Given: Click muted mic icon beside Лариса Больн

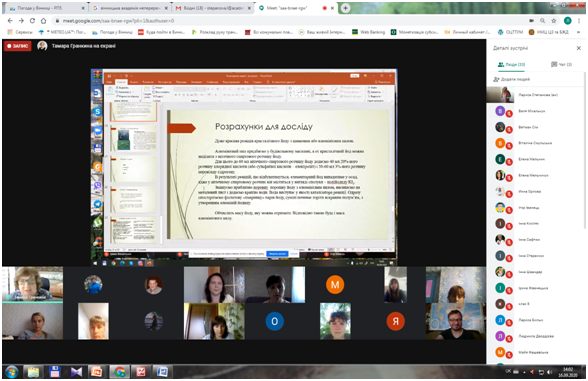Looking at the screenshot, I should pos(509,323).
